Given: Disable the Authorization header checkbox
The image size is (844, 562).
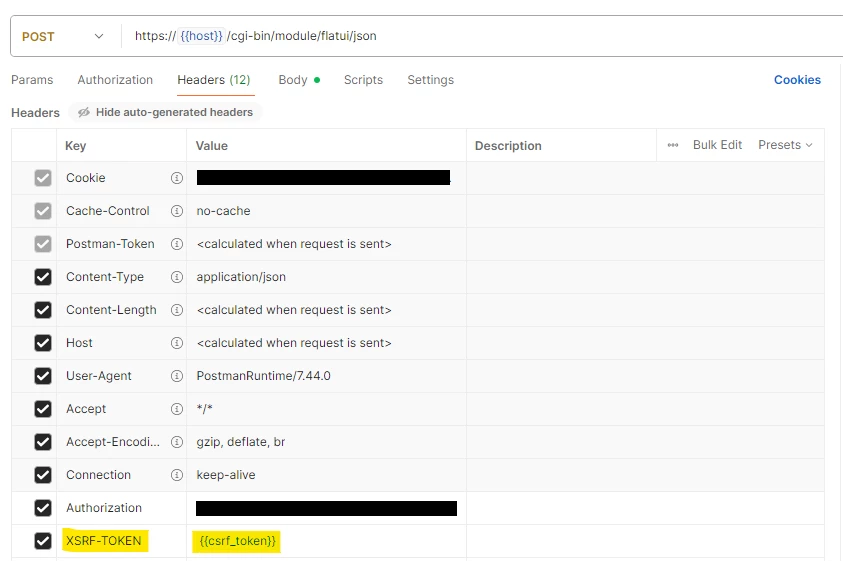Looking at the screenshot, I should point(43,508).
